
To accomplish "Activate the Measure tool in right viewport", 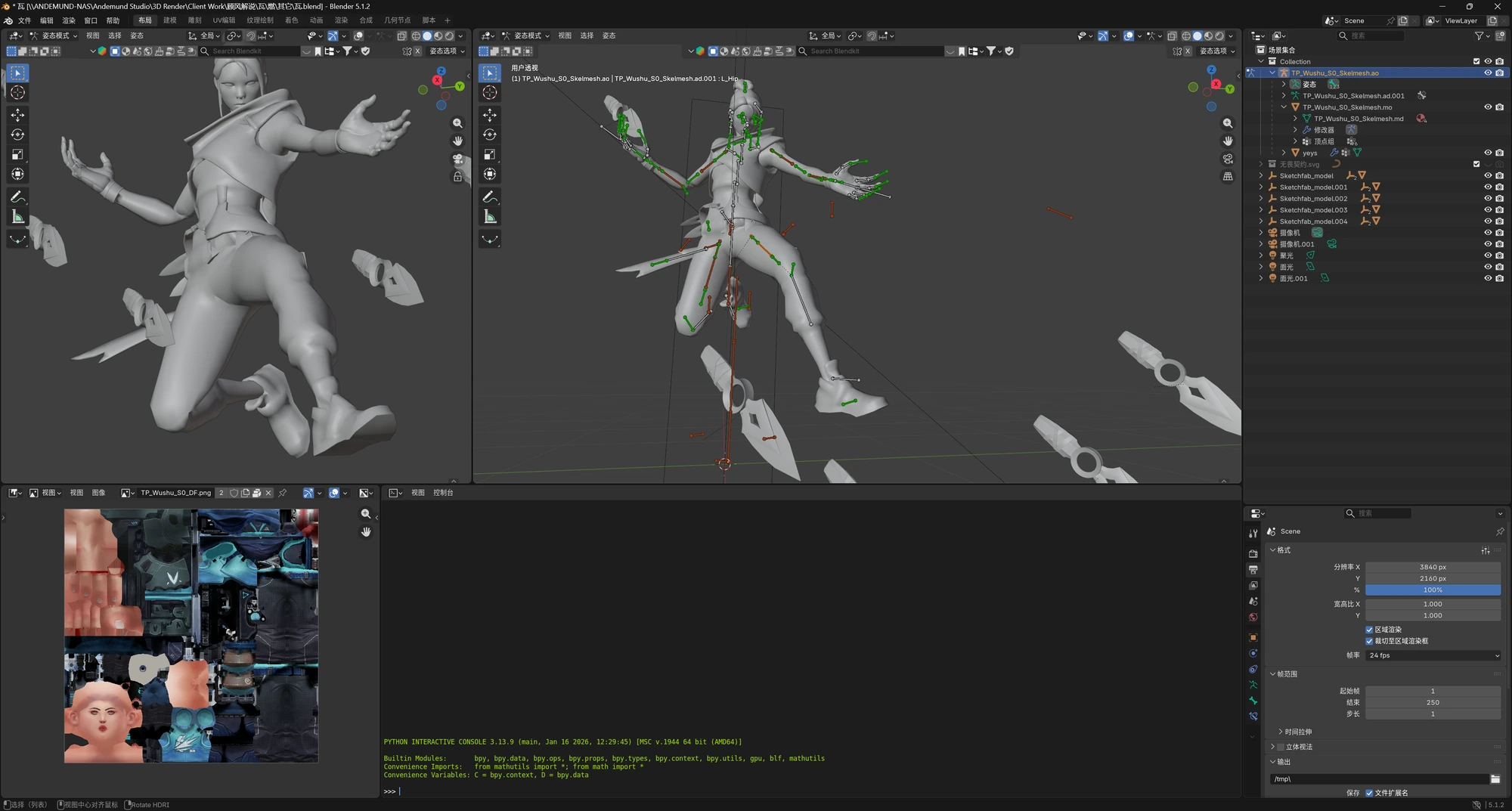I will click(x=490, y=217).
